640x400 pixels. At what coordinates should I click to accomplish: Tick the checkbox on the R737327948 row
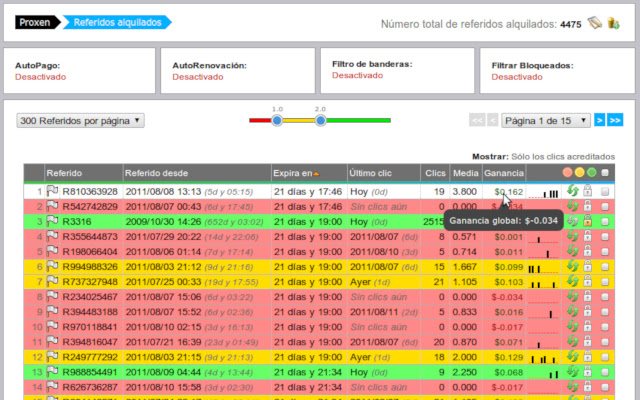pyautogui.click(x=606, y=282)
